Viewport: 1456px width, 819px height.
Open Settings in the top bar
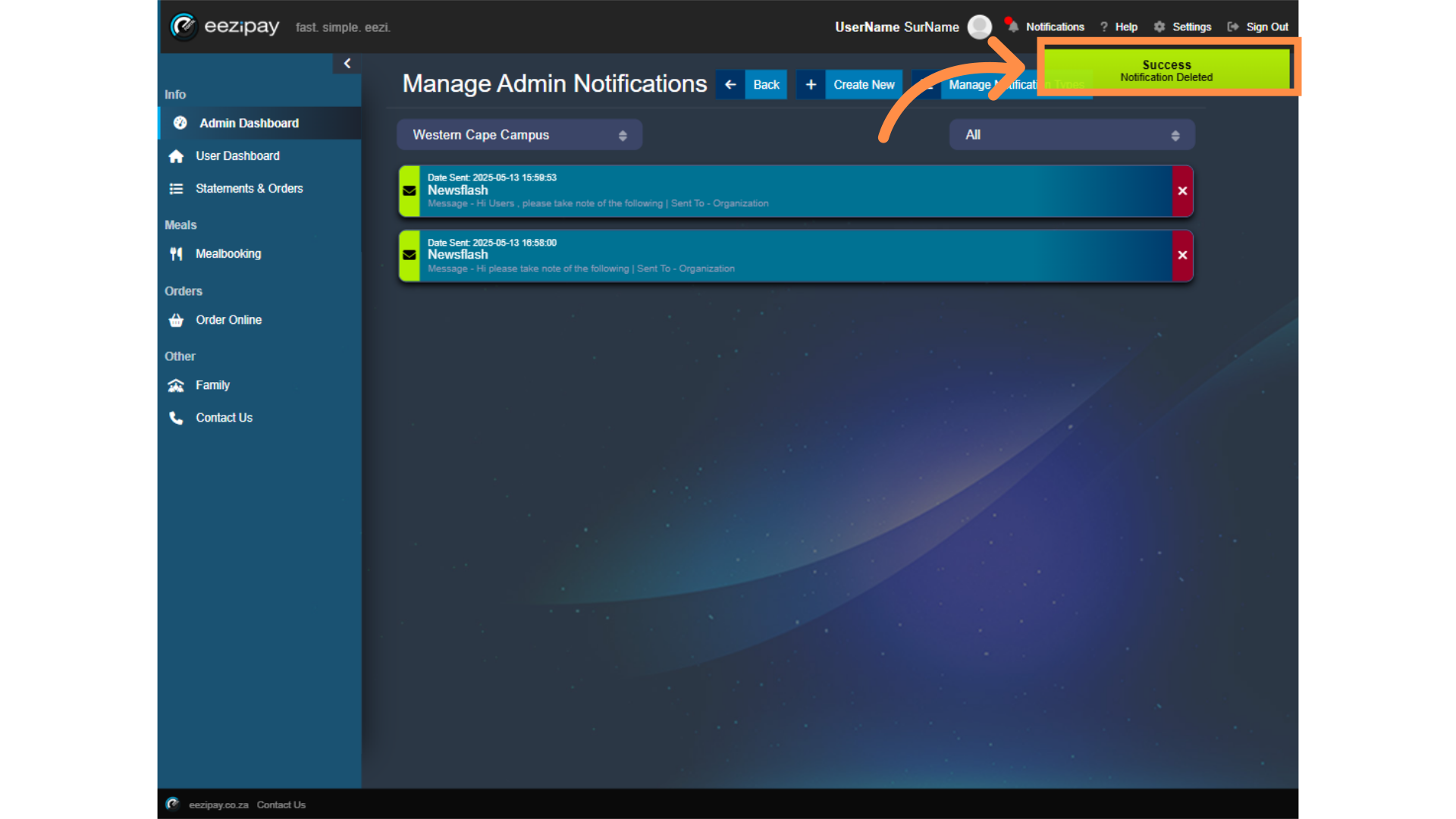[x=1191, y=27]
